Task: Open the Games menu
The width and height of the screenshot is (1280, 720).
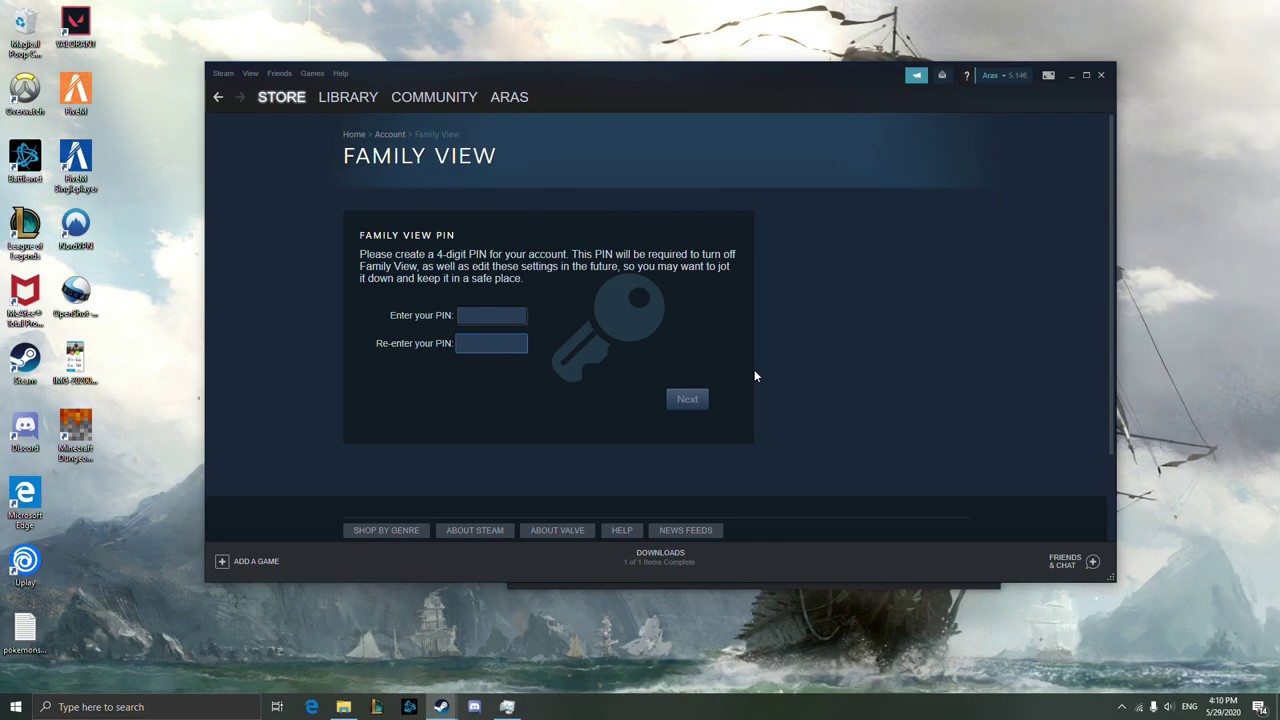Action: click(x=312, y=72)
